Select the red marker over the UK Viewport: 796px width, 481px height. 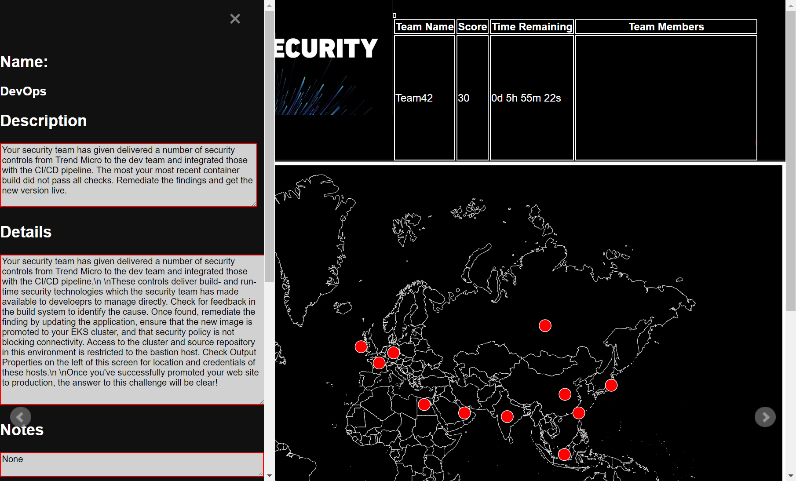(361, 347)
